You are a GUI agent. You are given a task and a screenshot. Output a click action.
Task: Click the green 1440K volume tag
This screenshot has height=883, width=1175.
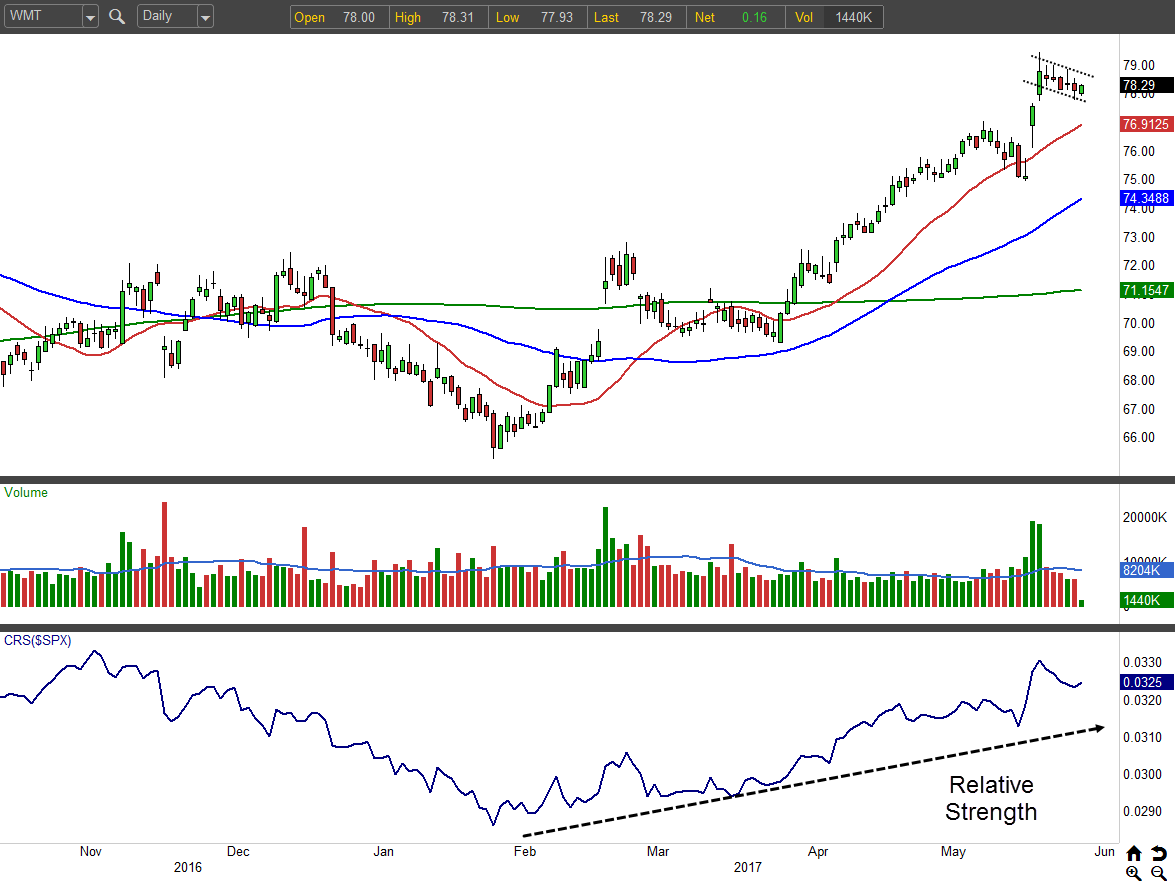click(1141, 600)
